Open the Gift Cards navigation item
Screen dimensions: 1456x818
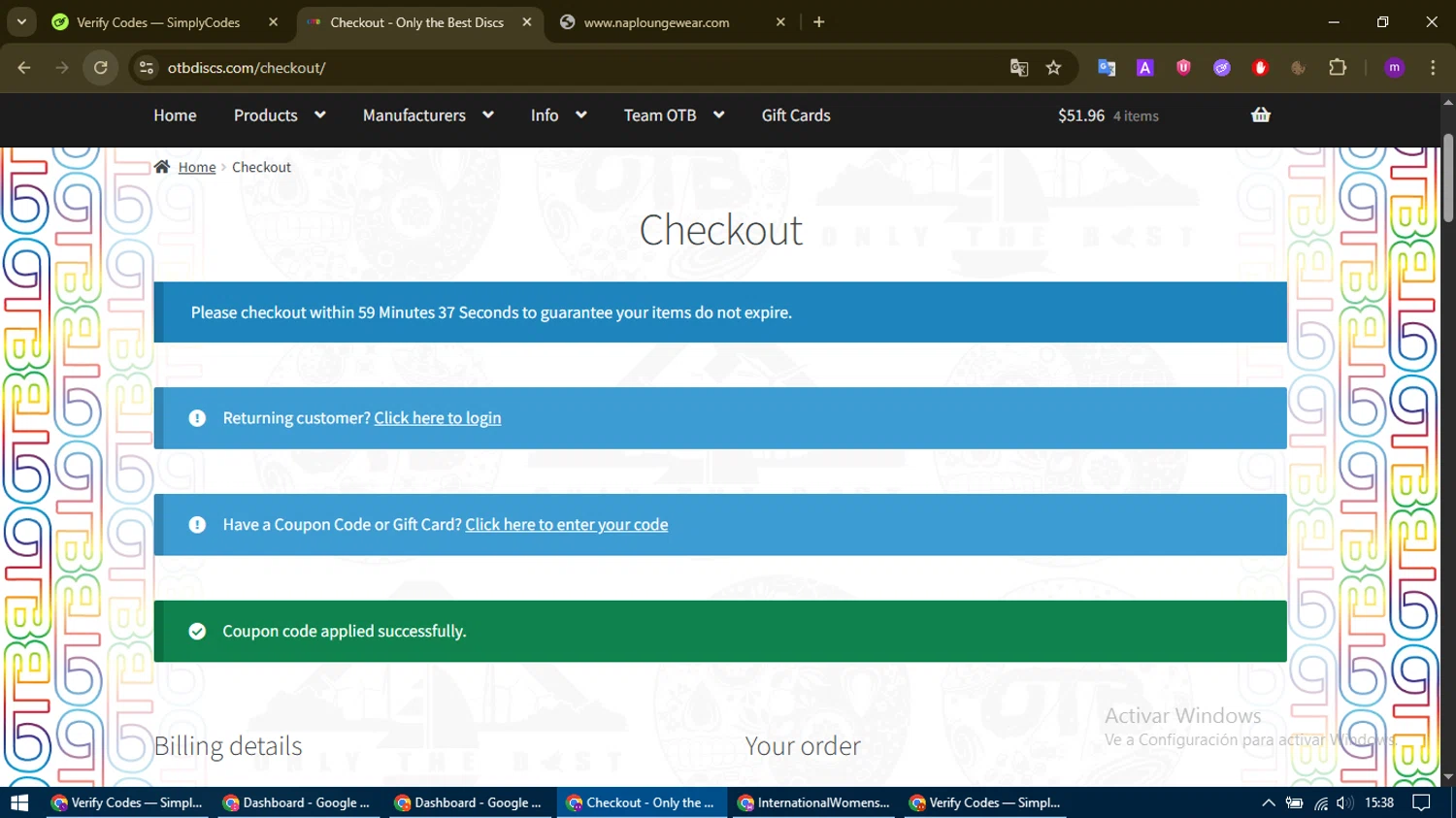796,115
